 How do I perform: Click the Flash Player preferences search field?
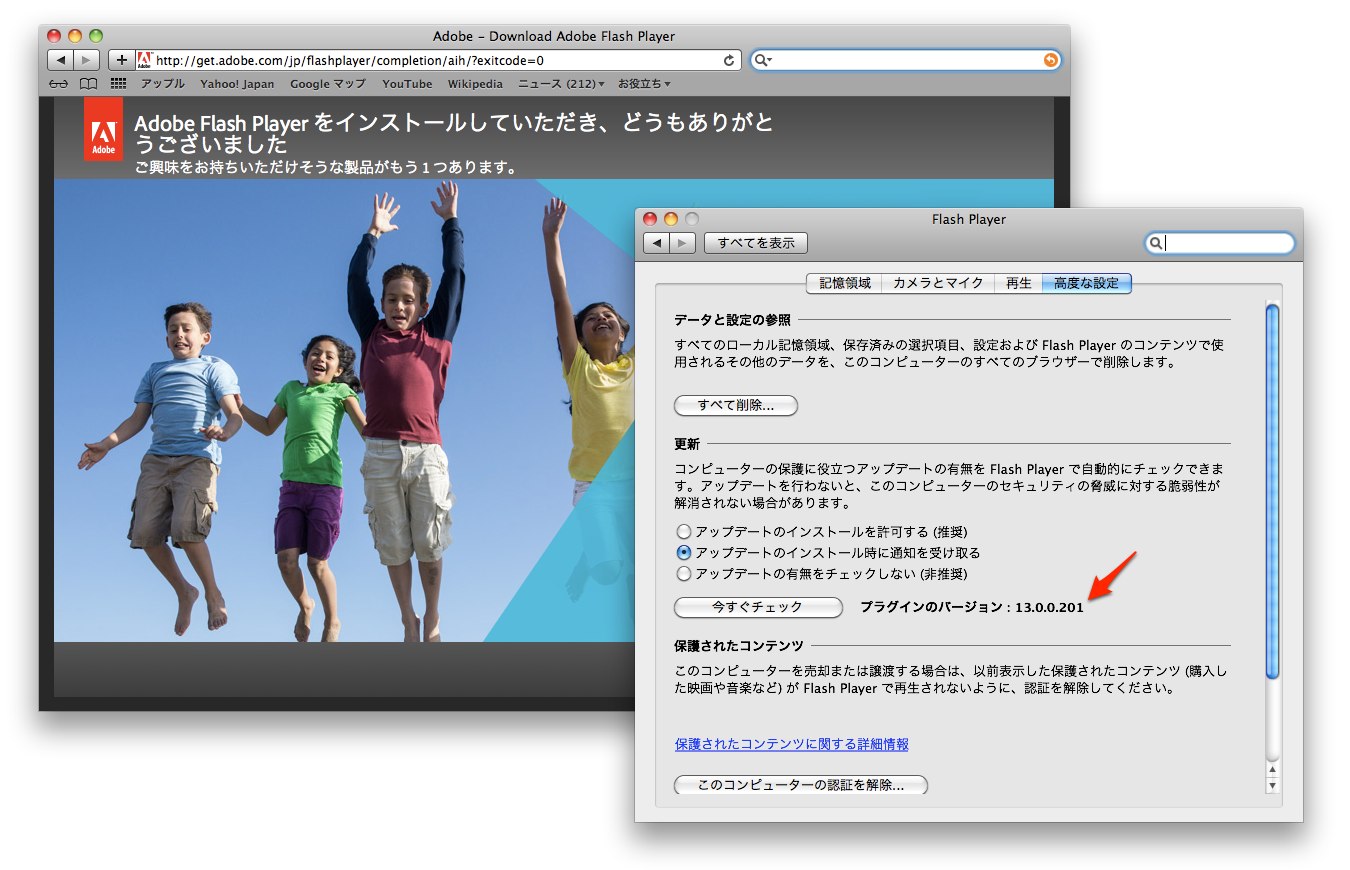coord(1220,243)
